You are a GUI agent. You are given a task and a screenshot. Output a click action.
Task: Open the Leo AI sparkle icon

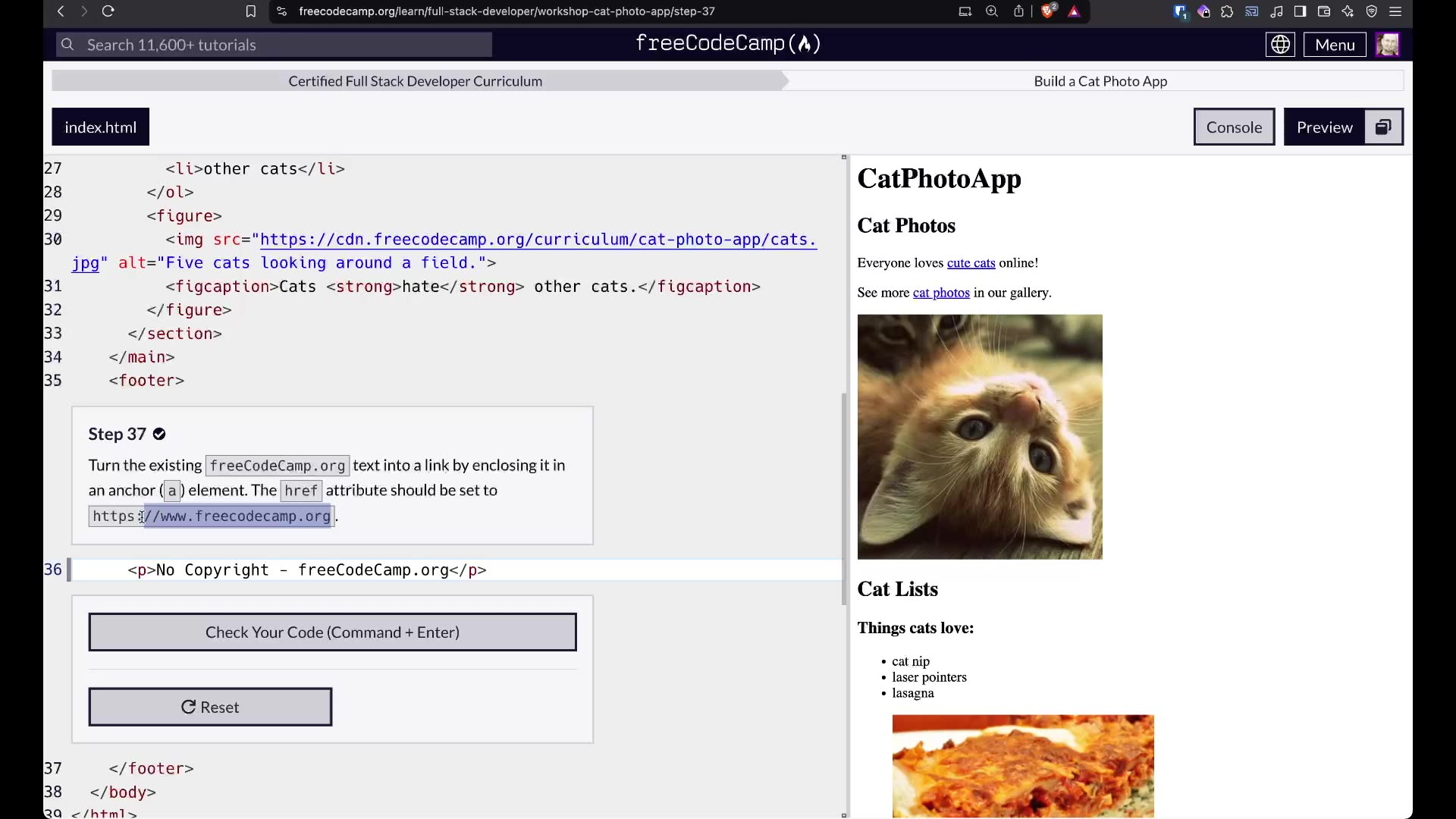pyautogui.click(x=1348, y=11)
